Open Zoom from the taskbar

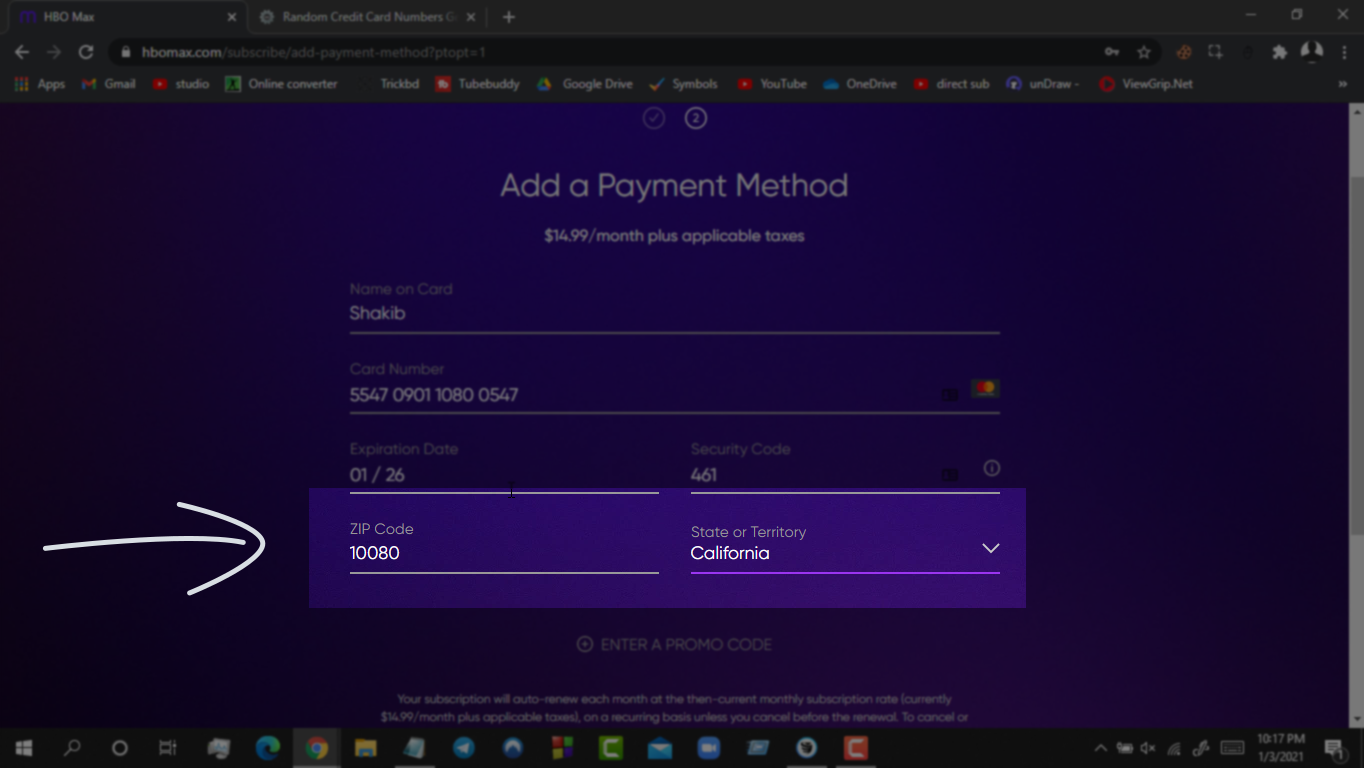coord(708,748)
